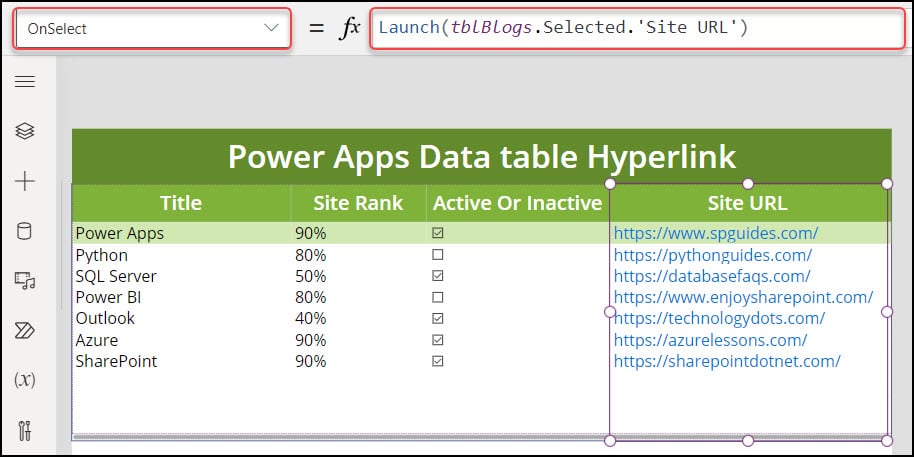Open the Tree view layers icon
This screenshot has width=914, height=457.
tap(25, 132)
